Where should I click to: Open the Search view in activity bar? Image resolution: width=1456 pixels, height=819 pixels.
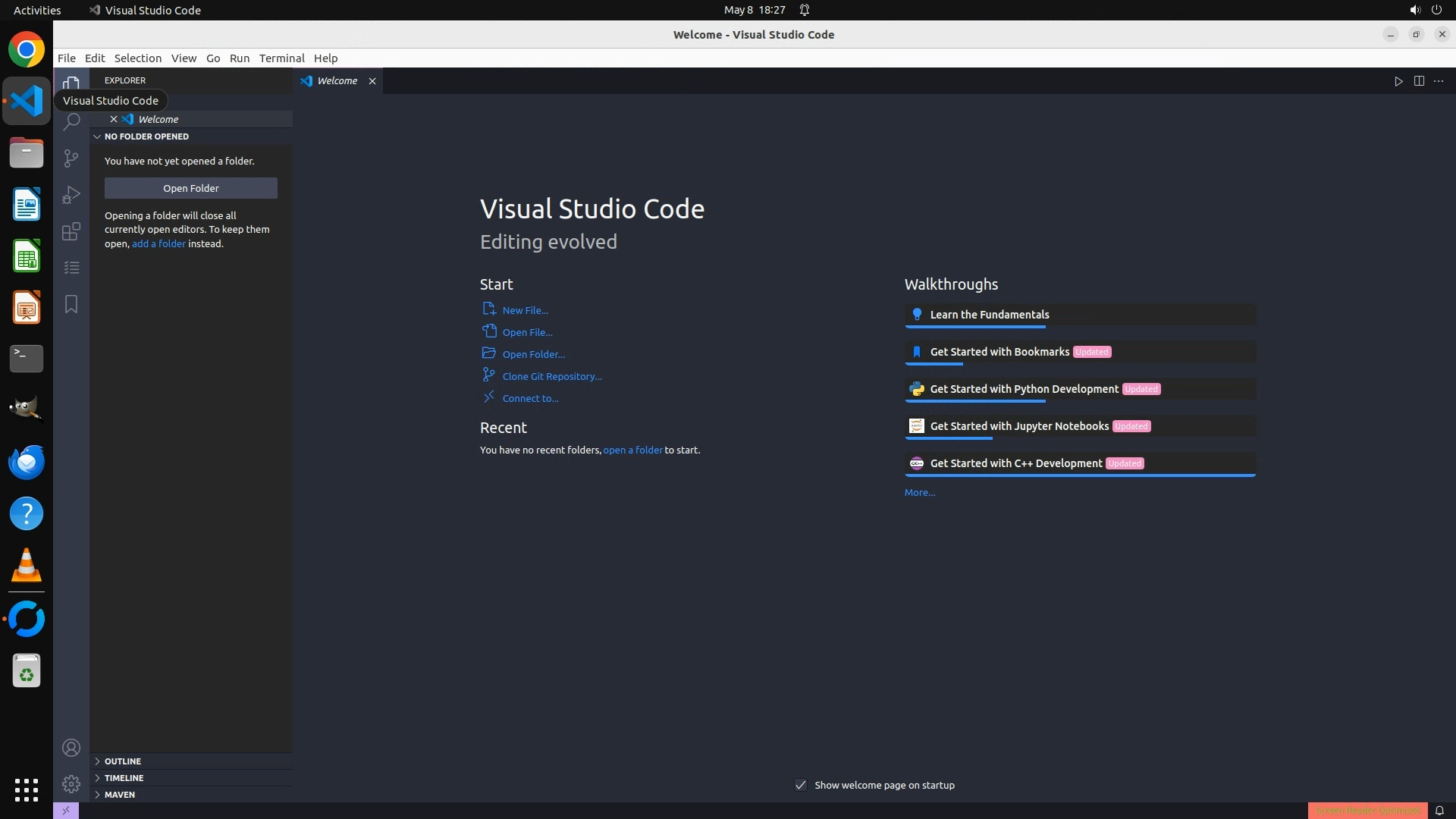(71, 122)
